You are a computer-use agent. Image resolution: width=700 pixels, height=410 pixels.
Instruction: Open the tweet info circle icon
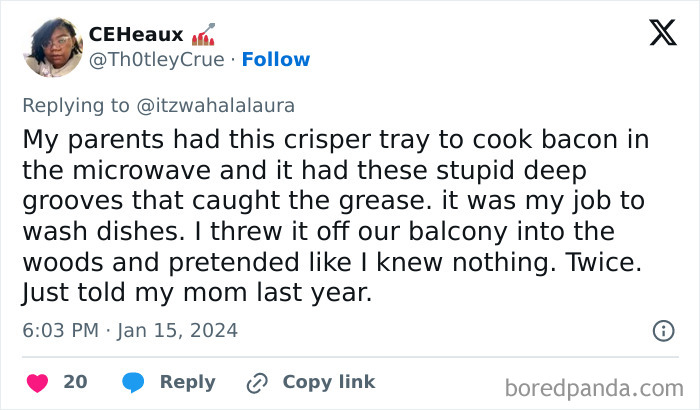[x=662, y=330]
